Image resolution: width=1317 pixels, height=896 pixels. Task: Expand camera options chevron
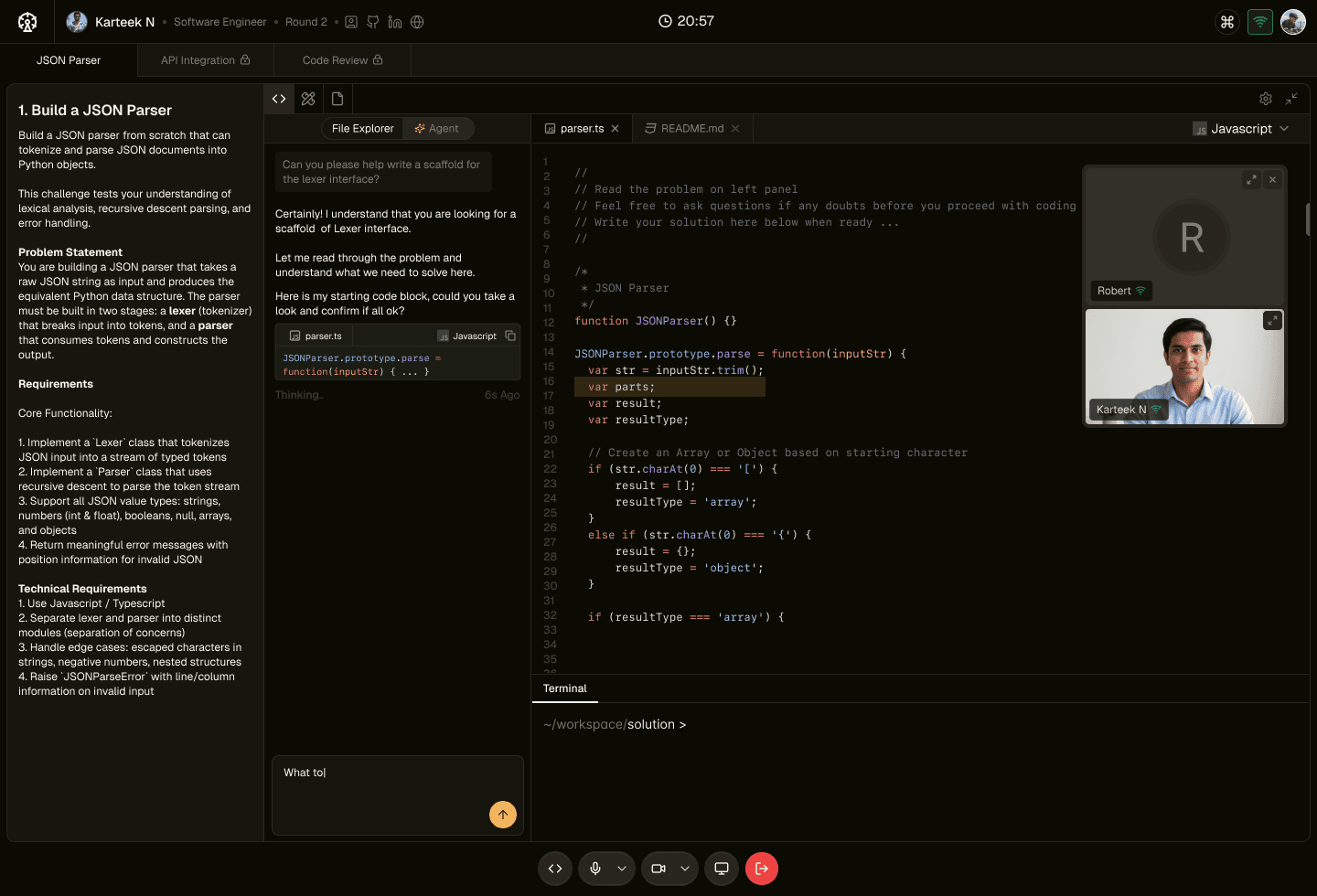tap(685, 869)
